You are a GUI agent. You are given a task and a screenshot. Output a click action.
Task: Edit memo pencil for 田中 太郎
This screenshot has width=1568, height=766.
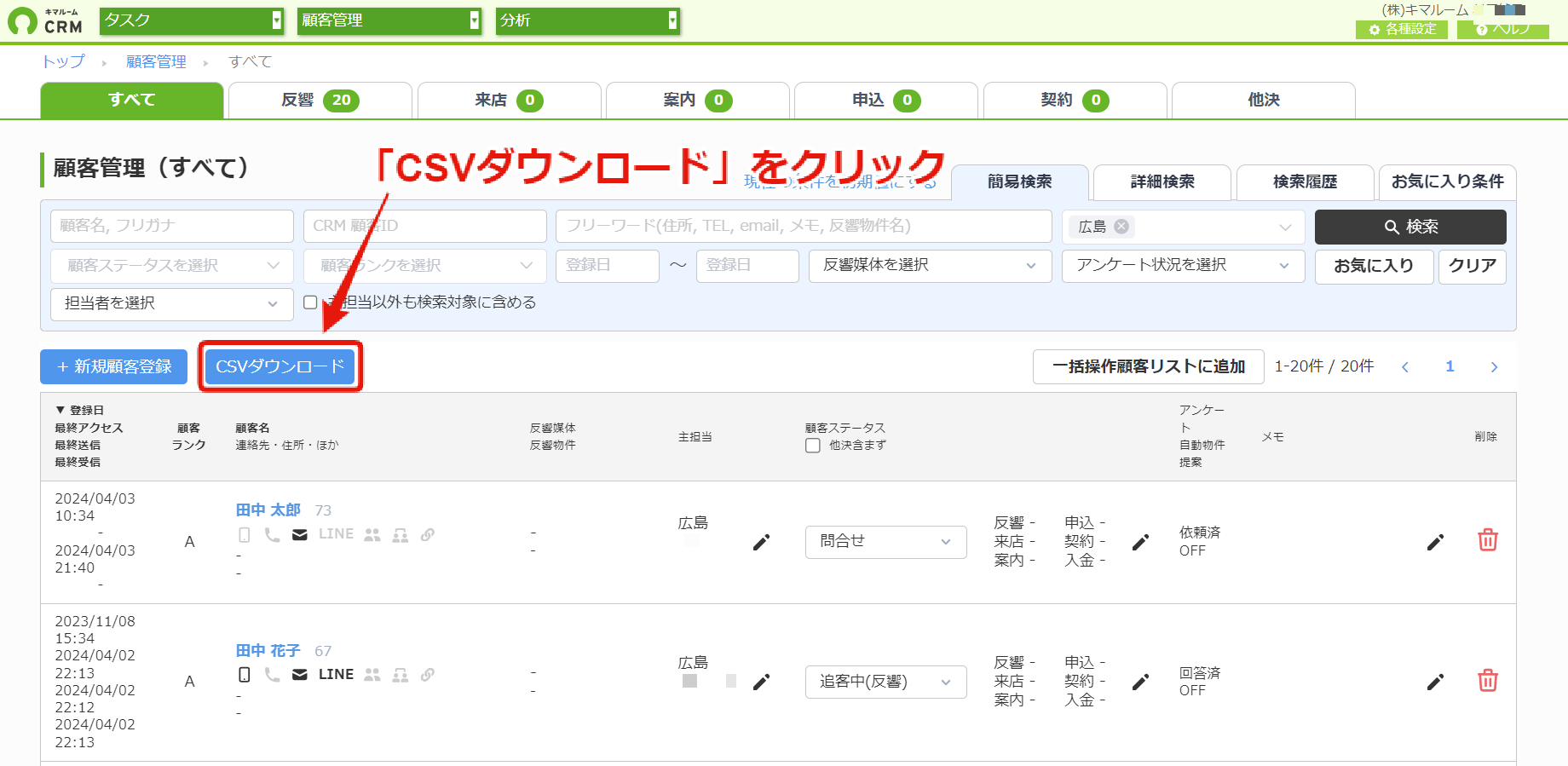[x=1435, y=542]
